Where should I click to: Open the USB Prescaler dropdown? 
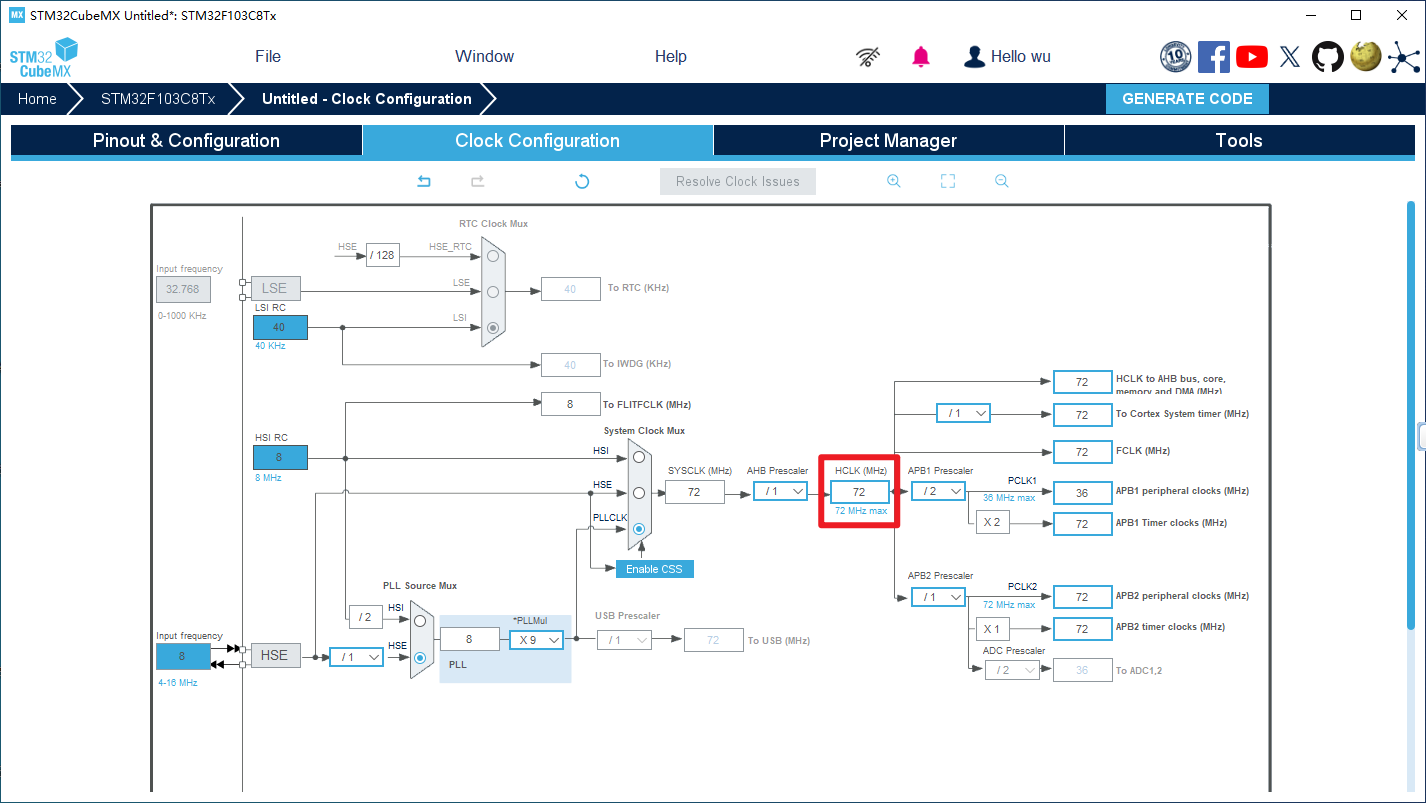tap(625, 640)
